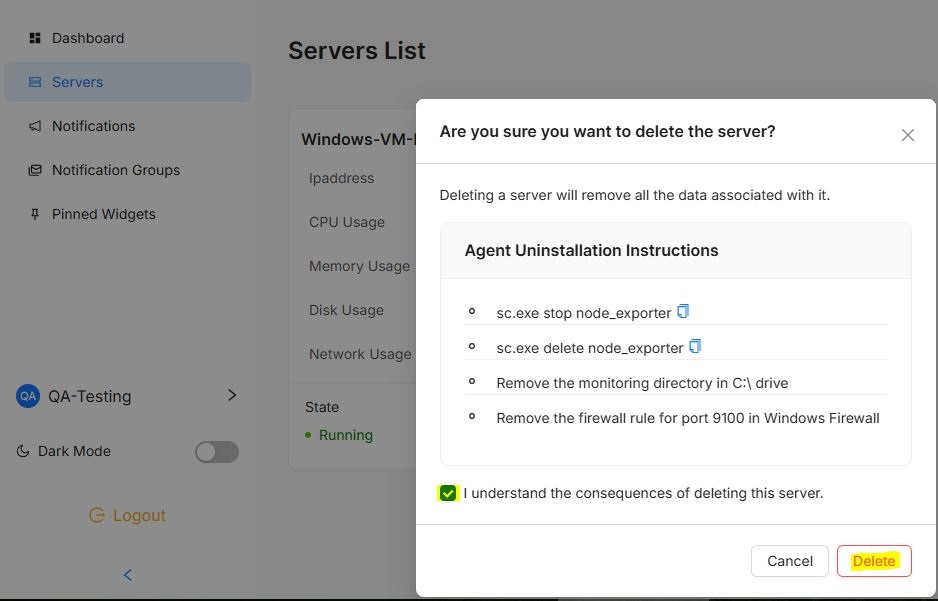Log out via Logout link
The image size is (938, 601).
coord(127,515)
